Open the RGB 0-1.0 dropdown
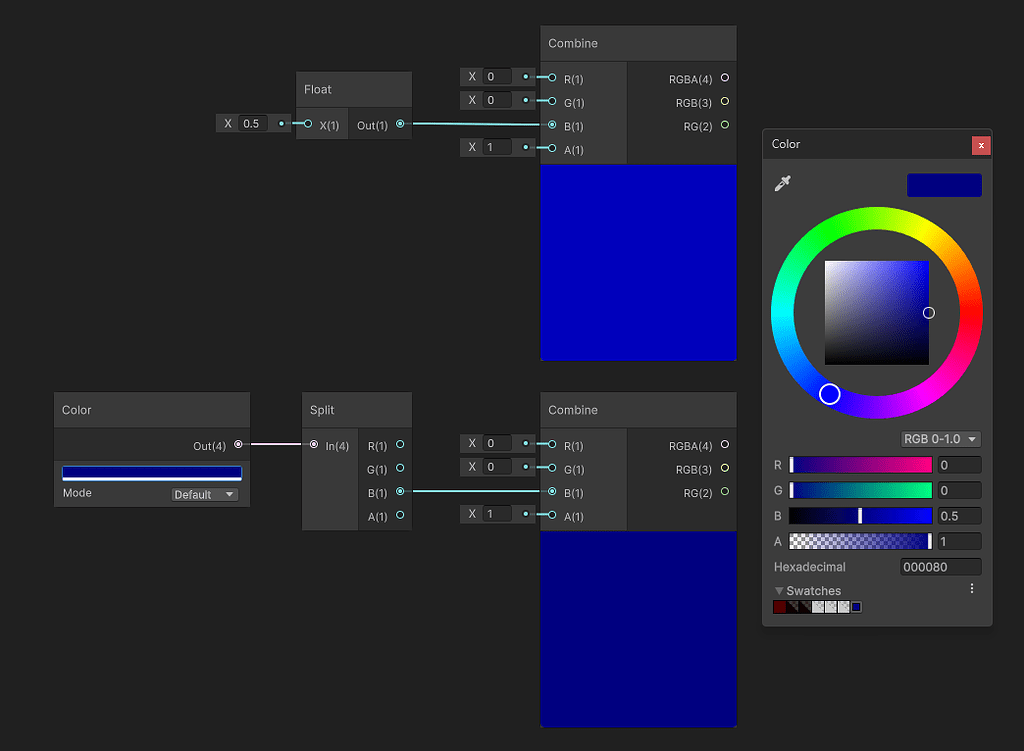Viewport: 1024px width, 751px height. point(939,438)
